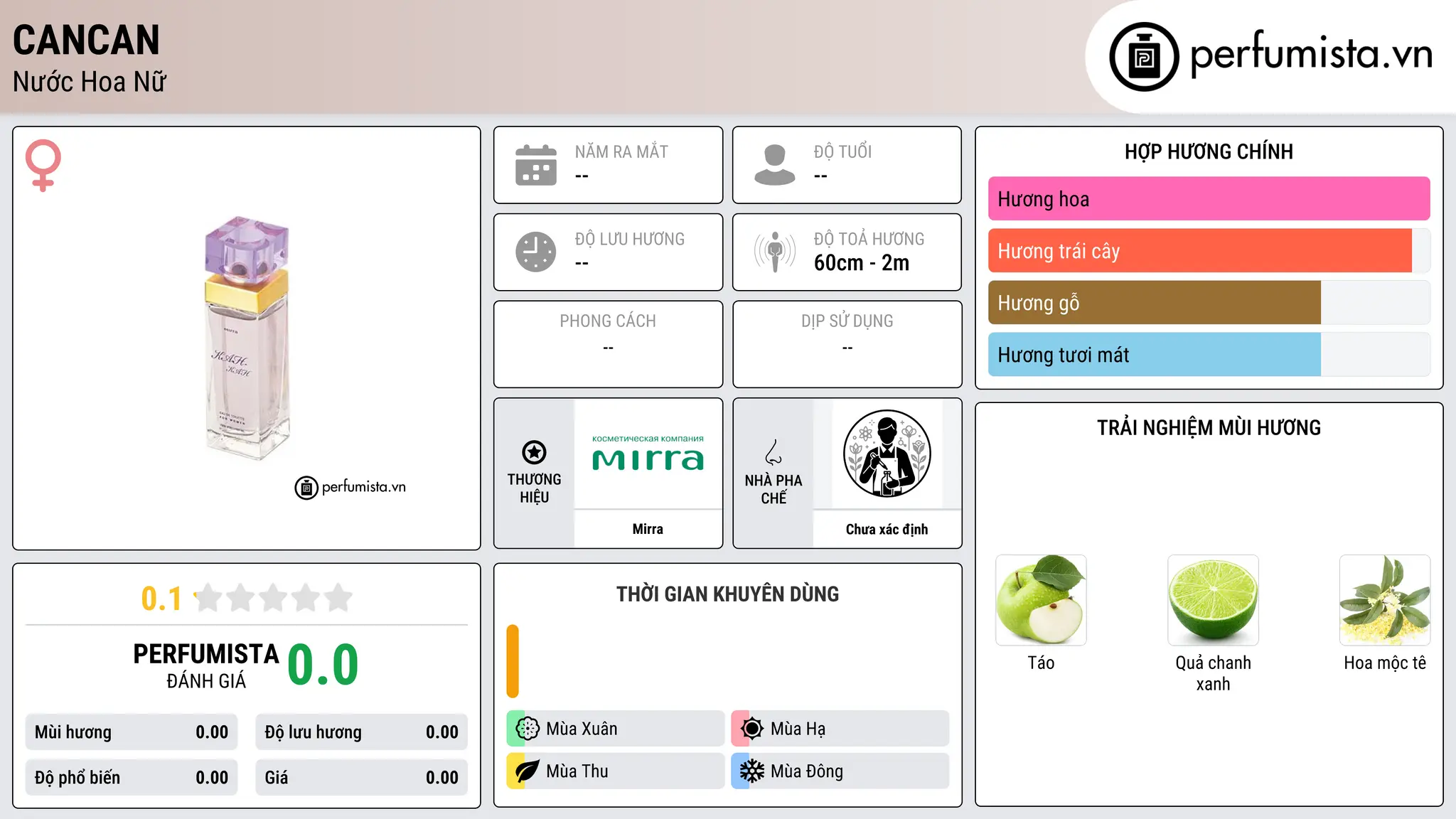Click the sillage icon beside Độ Toả Hương
The height and width of the screenshot is (819, 1456).
[775, 252]
